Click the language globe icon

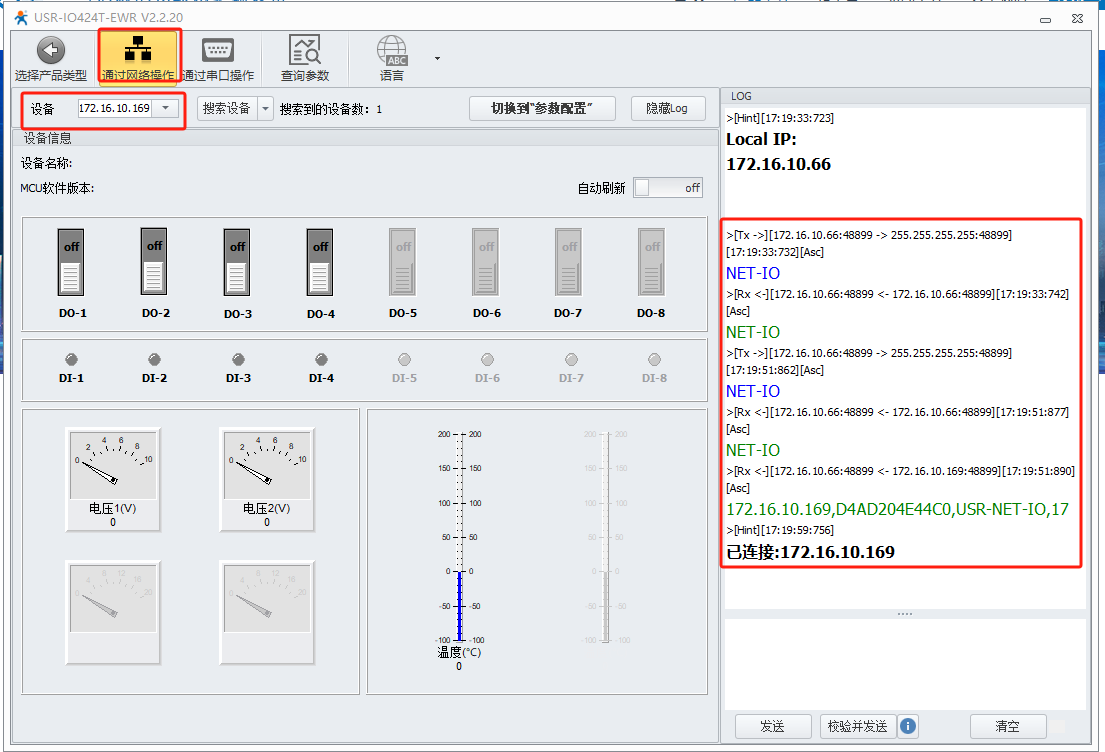tap(391, 52)
